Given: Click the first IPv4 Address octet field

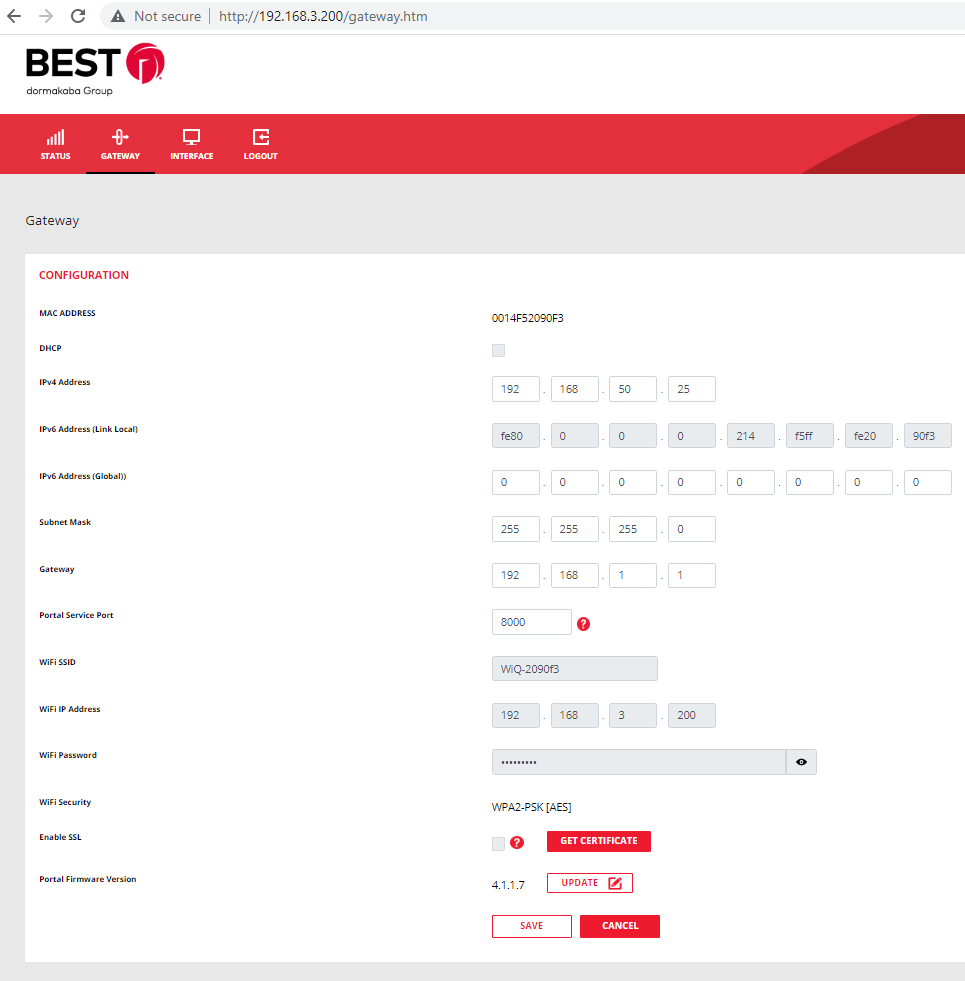Looking at the screenshot, I should 515,389.
